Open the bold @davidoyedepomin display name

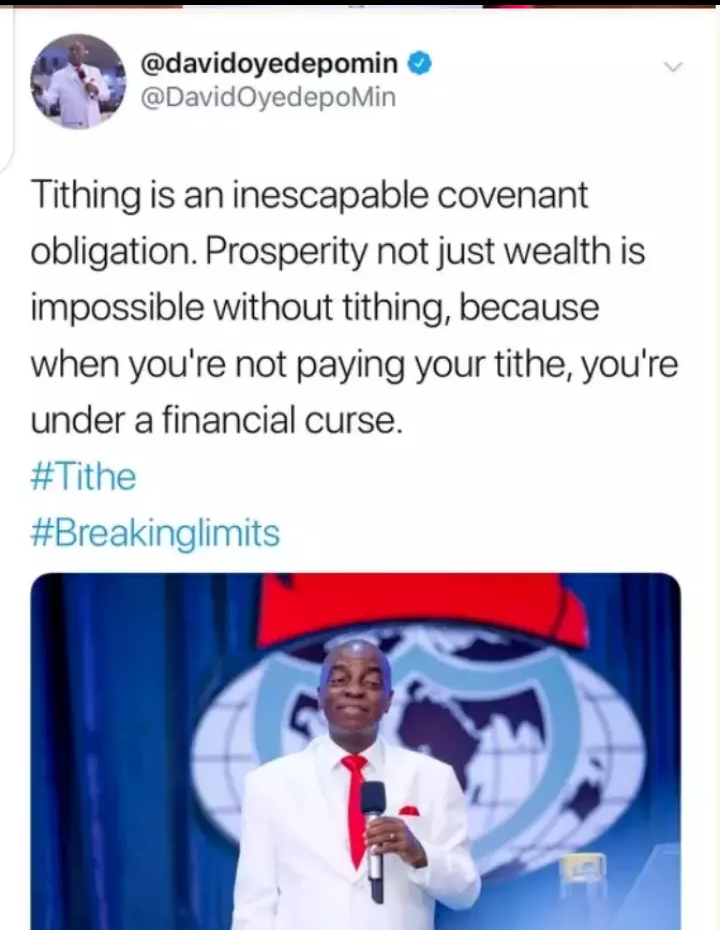(268, 63)
